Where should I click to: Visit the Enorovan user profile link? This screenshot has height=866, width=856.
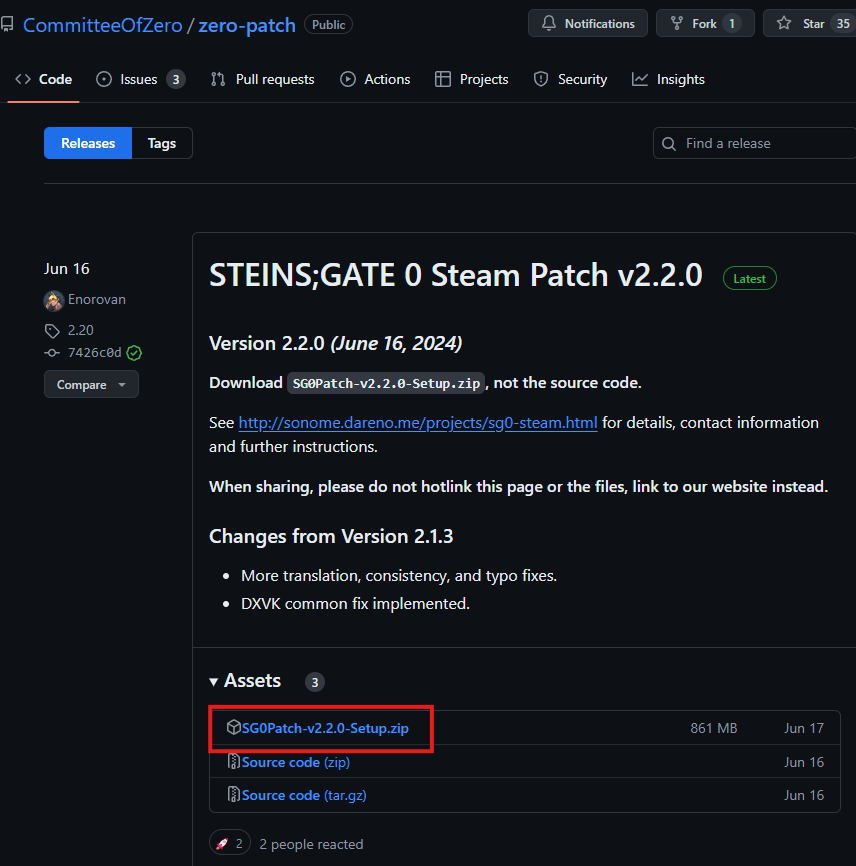[x=97, y=299]
